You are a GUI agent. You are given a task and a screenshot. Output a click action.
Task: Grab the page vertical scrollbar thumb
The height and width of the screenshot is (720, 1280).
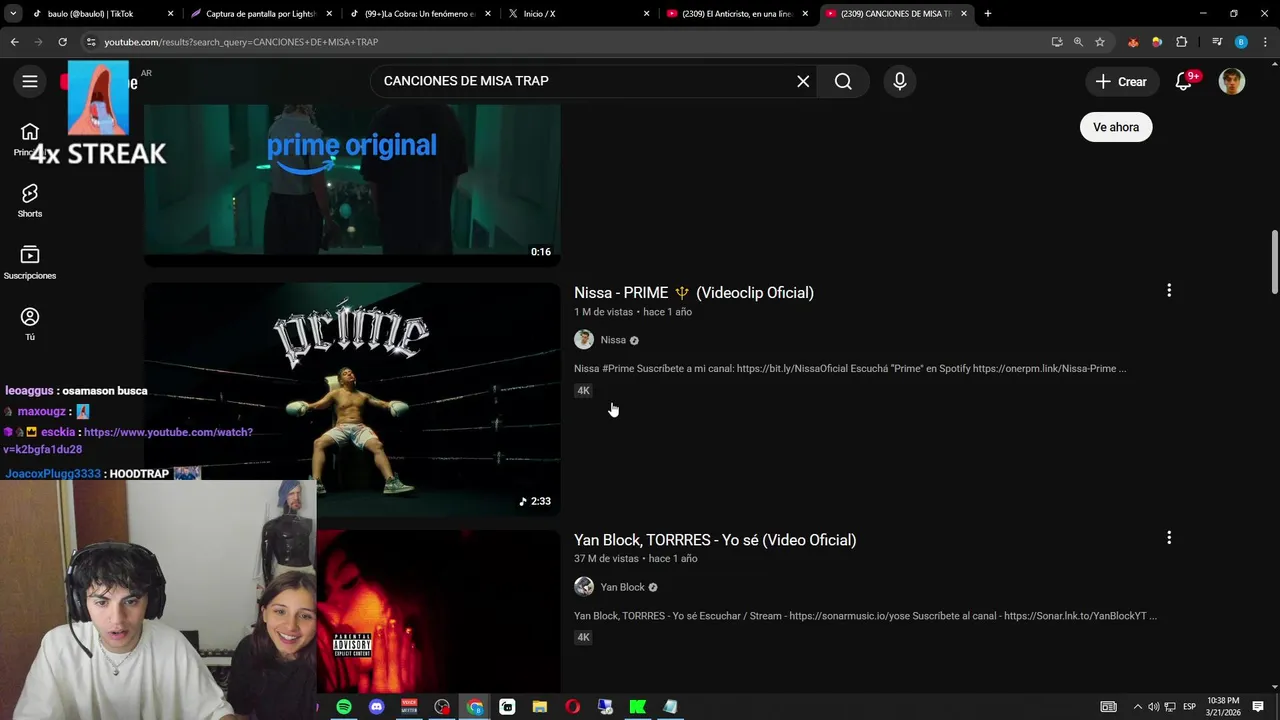click(1274, 262)
